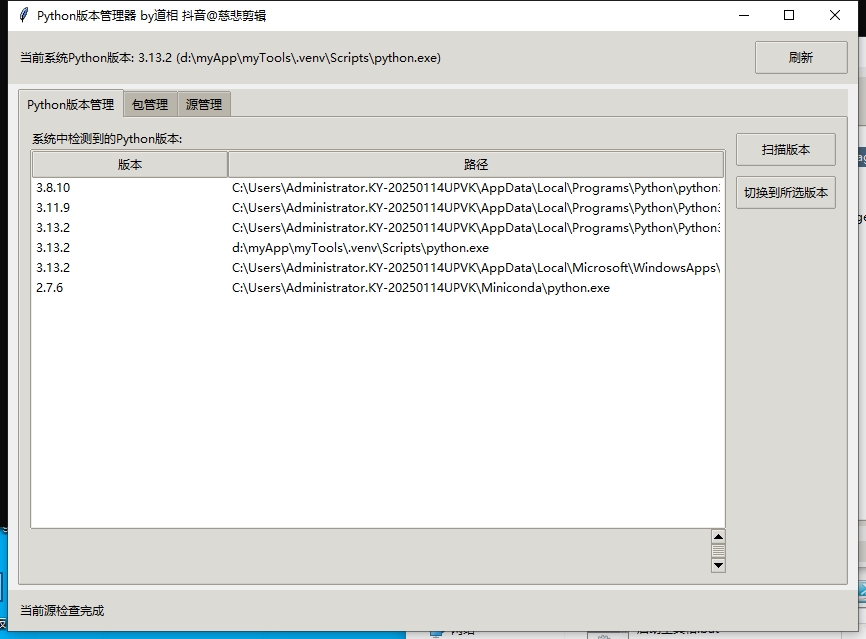Click the 当前系统Python版本 status label
The height and width of the screenshot is (639, 866).
click(230, 58)
